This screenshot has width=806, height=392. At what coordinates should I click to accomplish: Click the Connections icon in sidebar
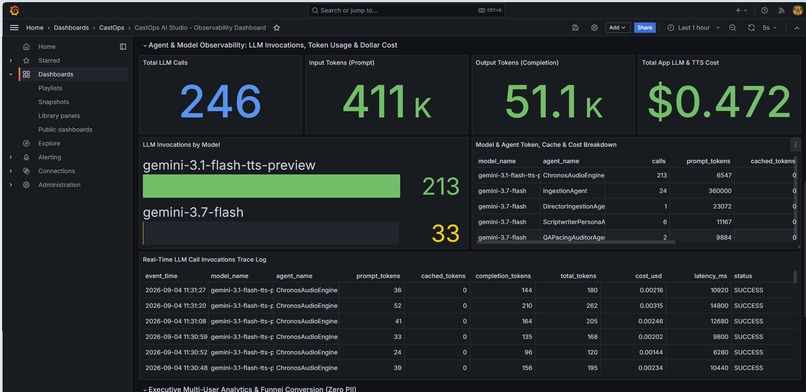tap(26, 171)
